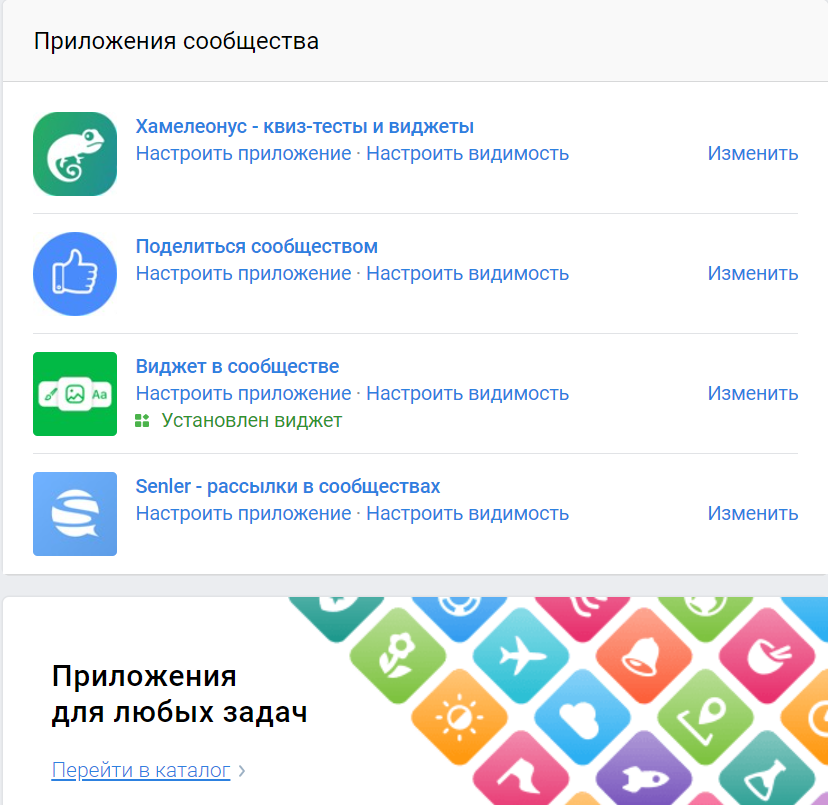828x805 pixels.
Task: Click the Установлен виджет status text
Action: [x=251, y=420]
